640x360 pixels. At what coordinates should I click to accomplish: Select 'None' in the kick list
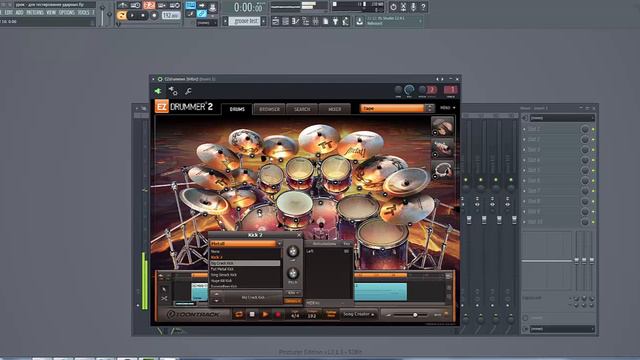click(x=245, y=252)
